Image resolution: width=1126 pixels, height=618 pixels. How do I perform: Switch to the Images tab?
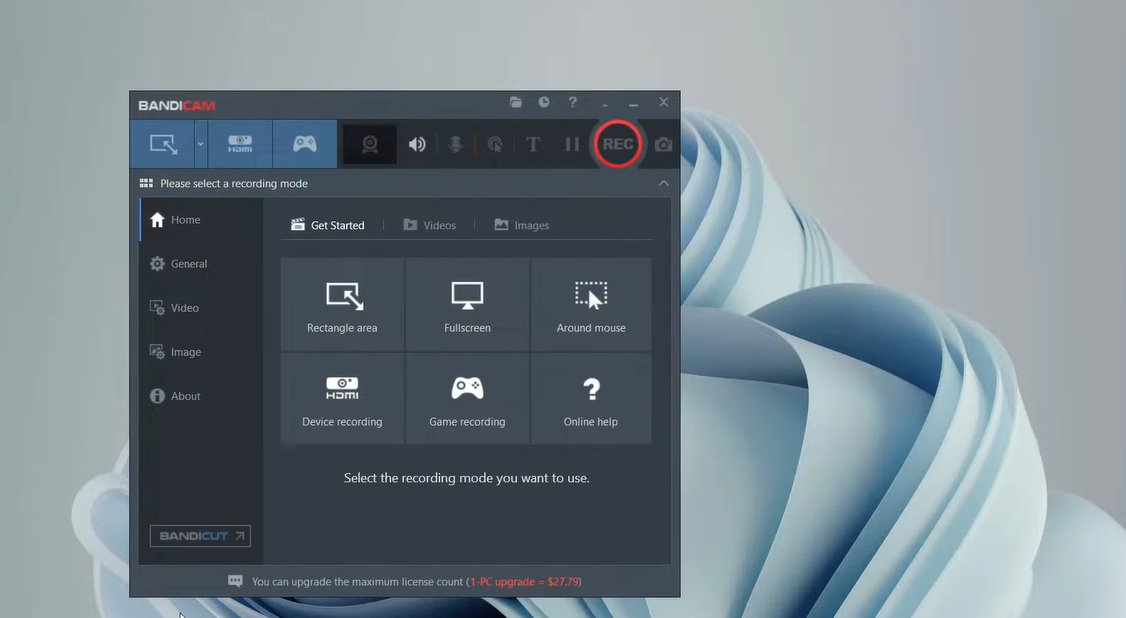coord(521,225)
